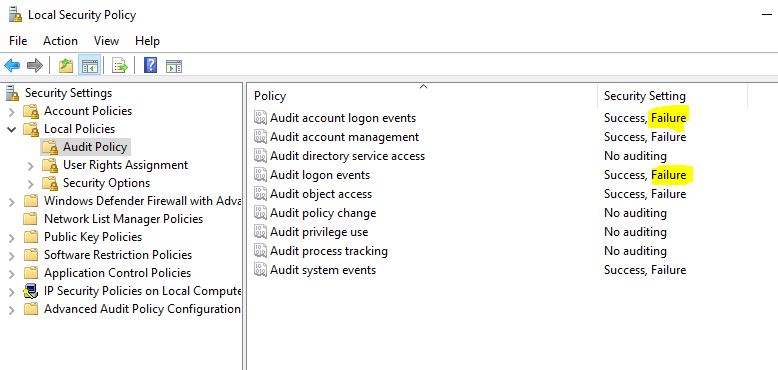The image size is (778, 370).
Task: Select 'Audit object access' policy text
Action: (x=321, y=194)
